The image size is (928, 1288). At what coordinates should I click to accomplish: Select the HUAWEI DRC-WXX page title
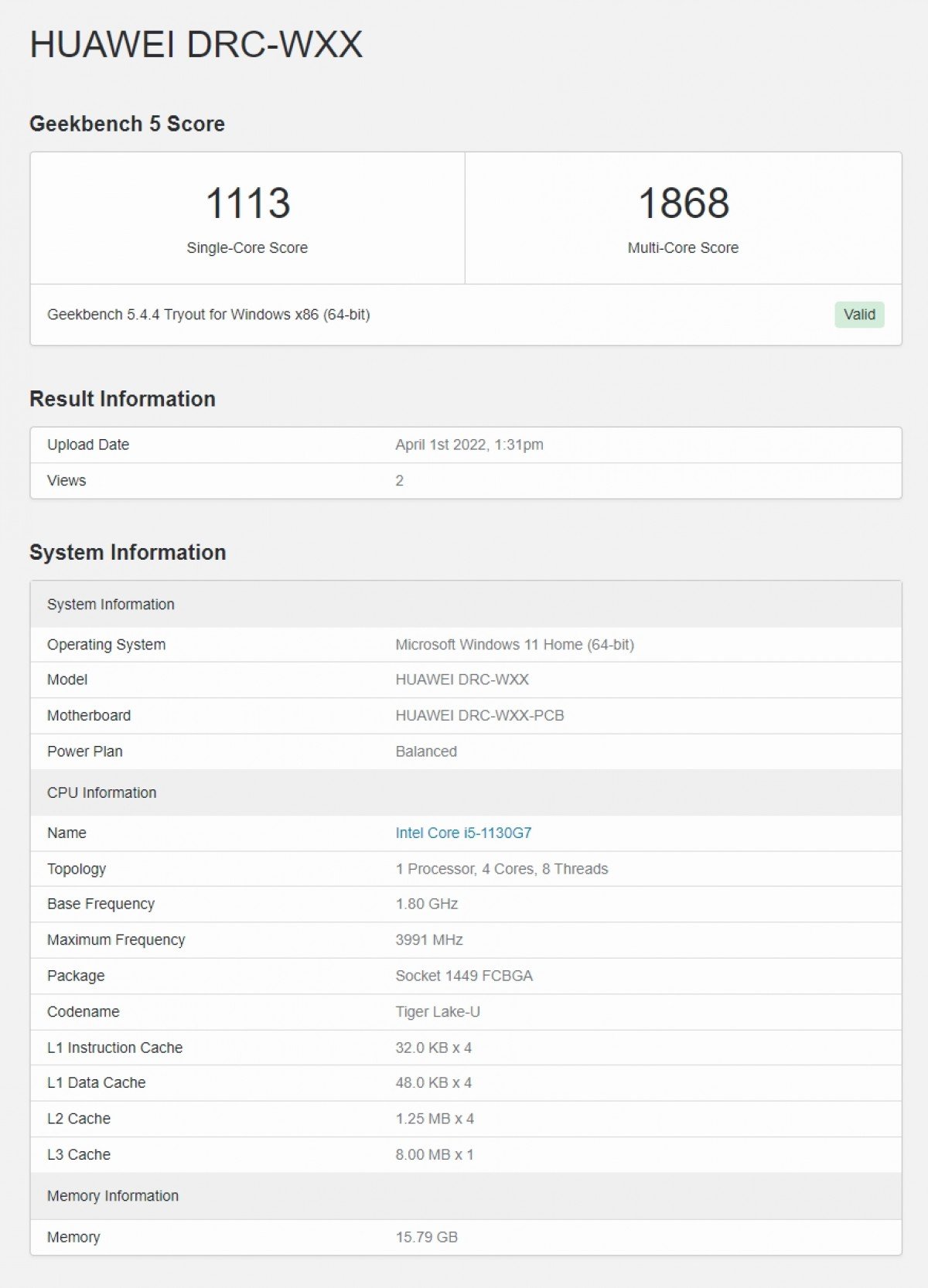pos(196,45)
